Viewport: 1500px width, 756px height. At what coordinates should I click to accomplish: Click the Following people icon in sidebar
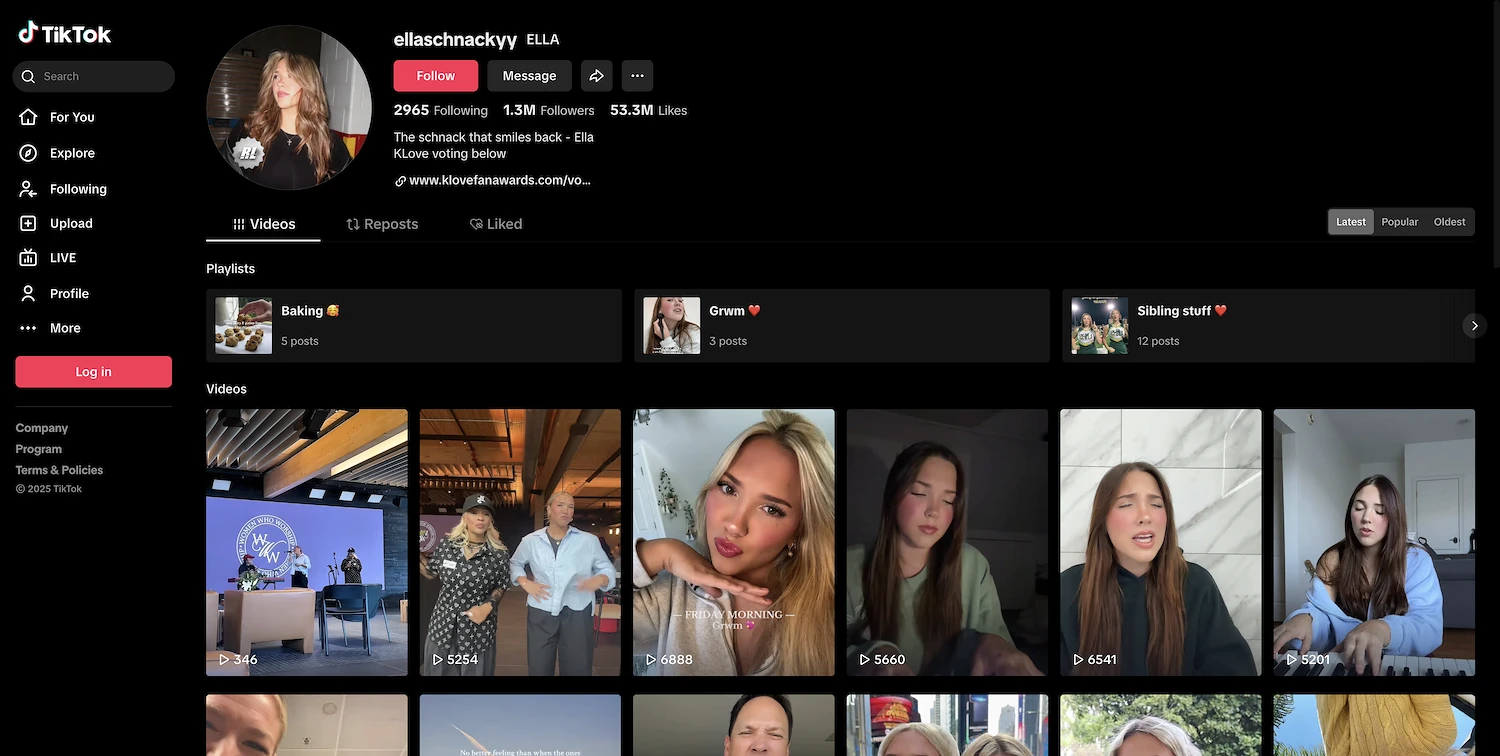coord(29,189)
